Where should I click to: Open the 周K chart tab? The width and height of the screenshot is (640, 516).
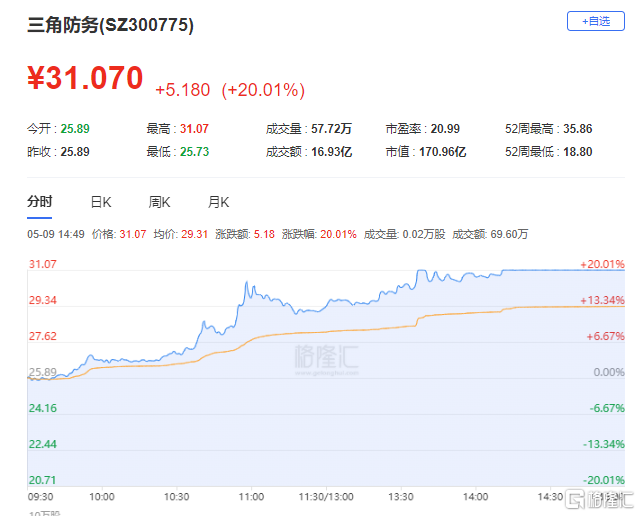(x=159, y=202)
